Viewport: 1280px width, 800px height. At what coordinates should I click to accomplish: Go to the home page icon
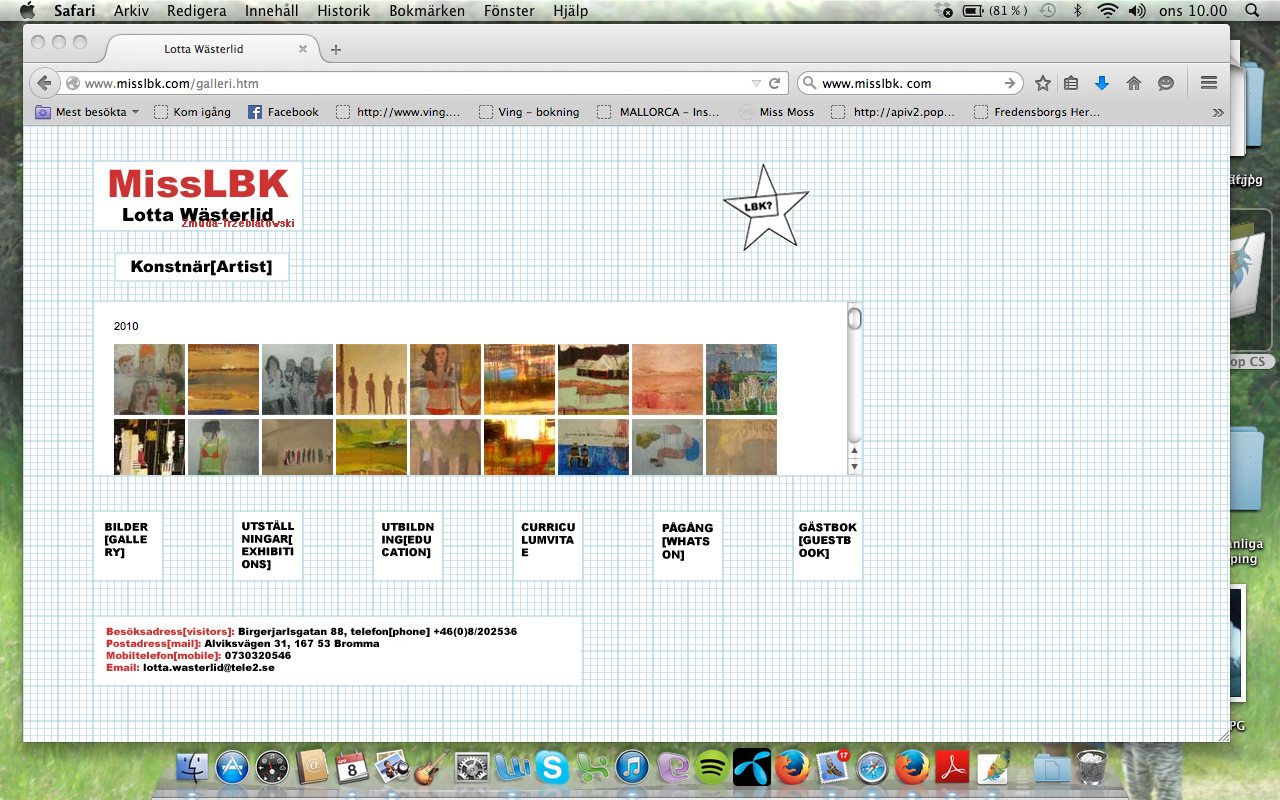(x=1133, y=83)
